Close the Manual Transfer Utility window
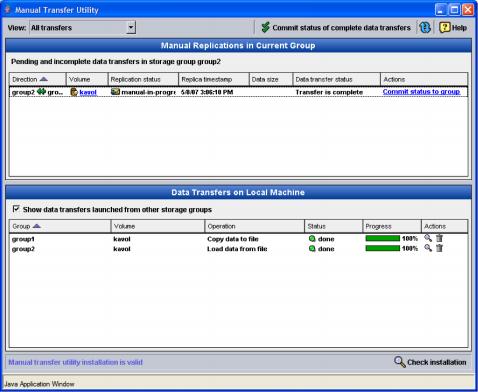478x392 pixels. click(468, 10)
